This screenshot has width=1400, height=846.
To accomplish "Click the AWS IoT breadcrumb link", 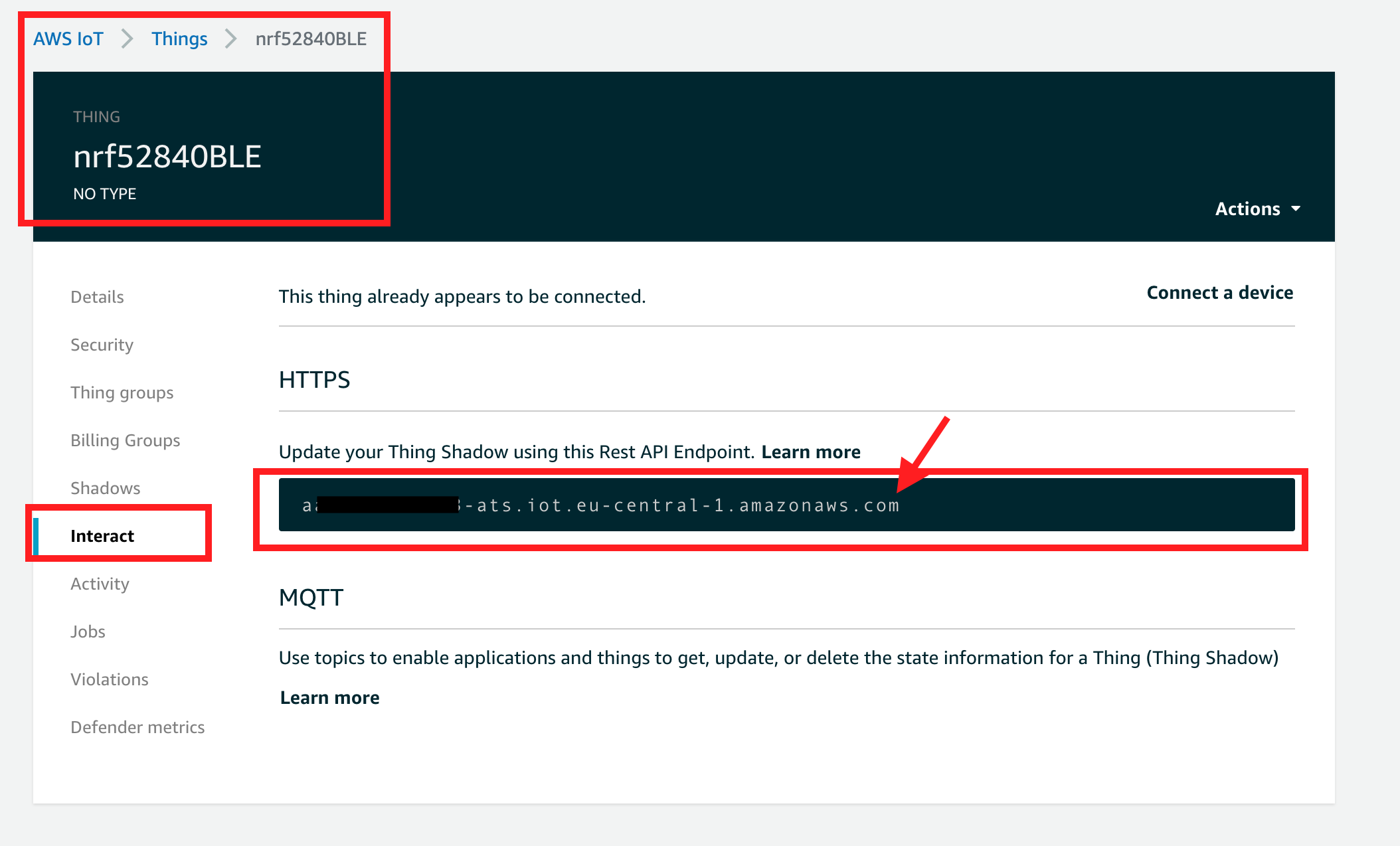I will 68,39.
